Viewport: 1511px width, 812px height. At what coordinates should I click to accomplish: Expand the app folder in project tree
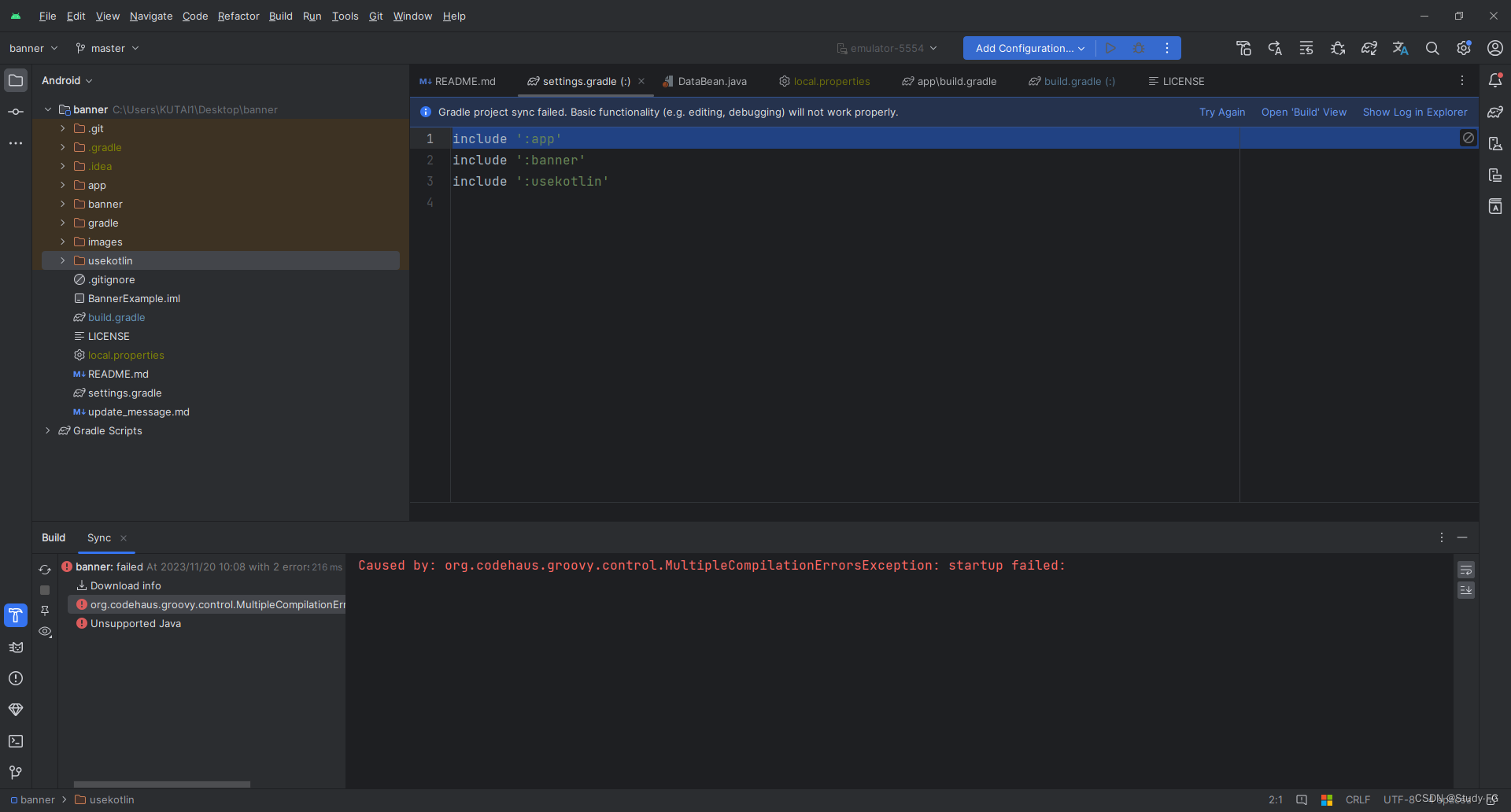point(62,185)
